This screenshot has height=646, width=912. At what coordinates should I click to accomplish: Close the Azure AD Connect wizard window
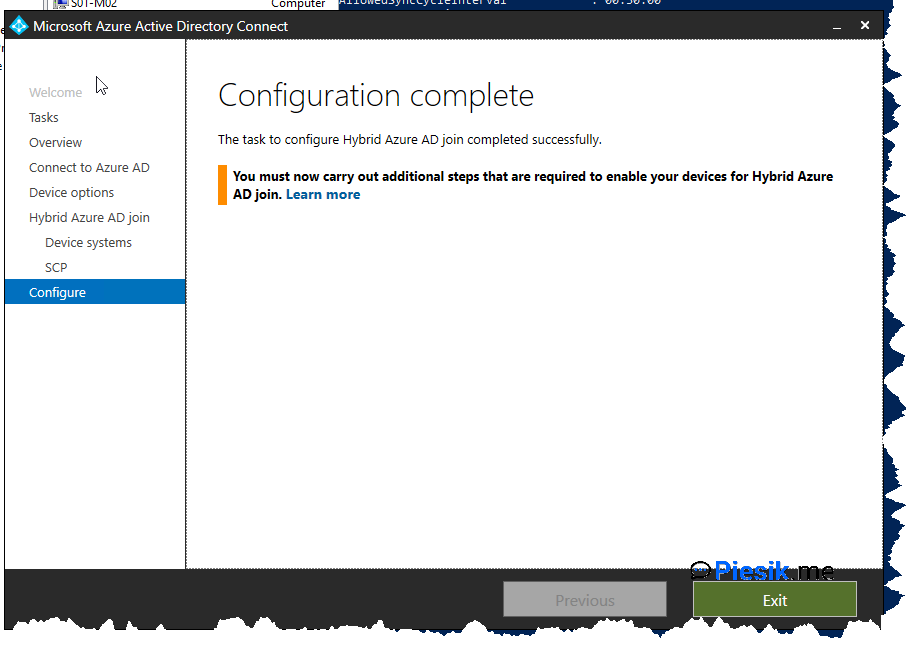click(865, 25)
